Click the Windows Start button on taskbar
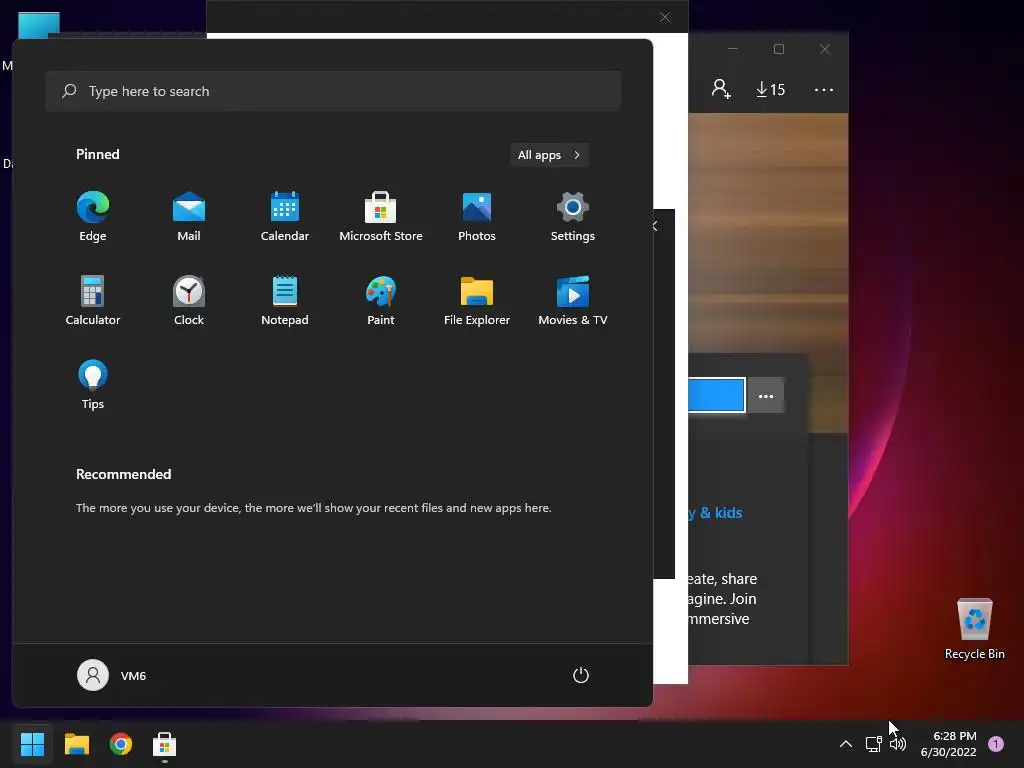This screenshot has height=768, width=1024. coord(32,744)
